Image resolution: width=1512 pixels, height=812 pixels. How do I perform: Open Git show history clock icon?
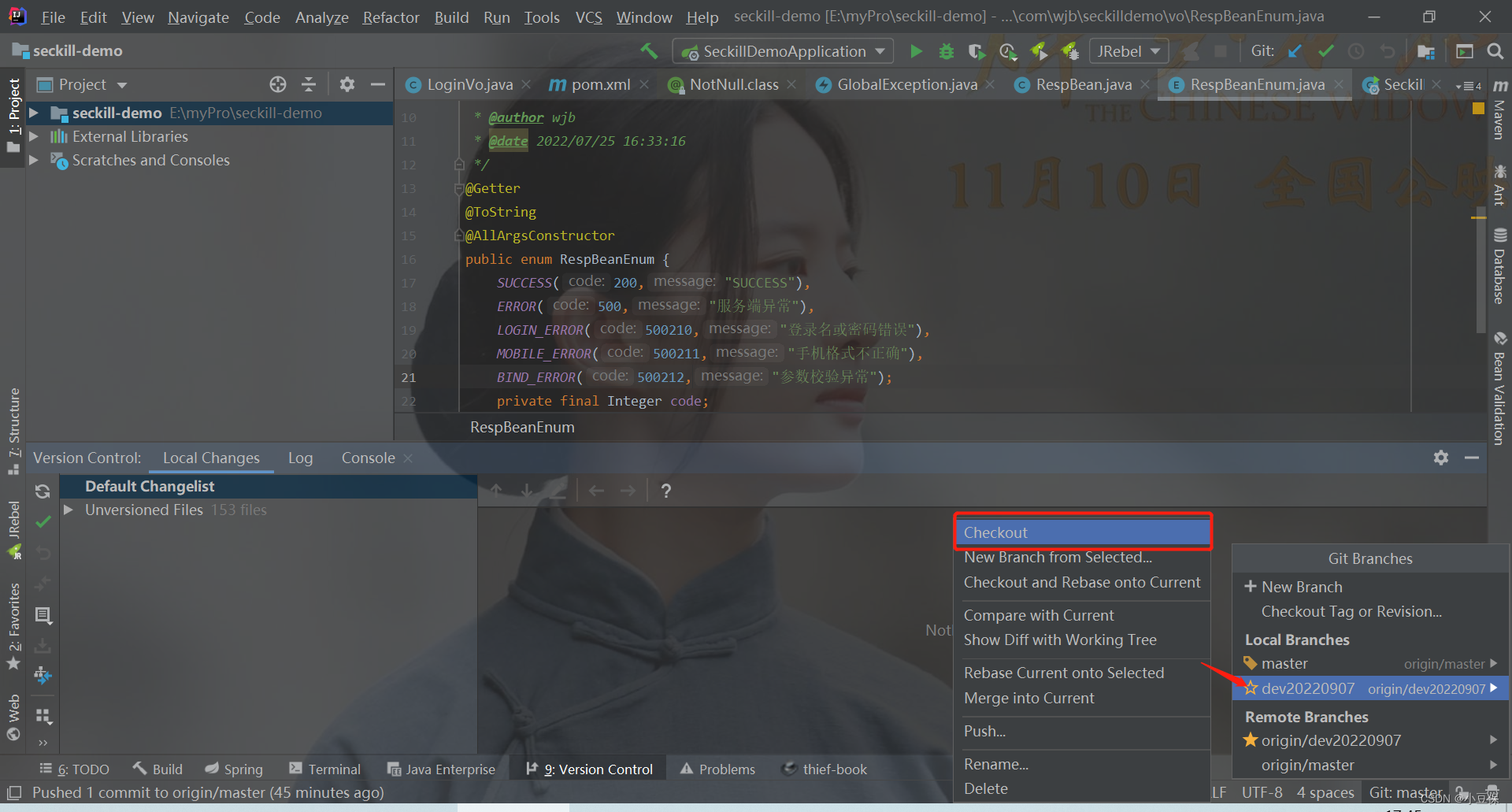(x=1356, y=51)
